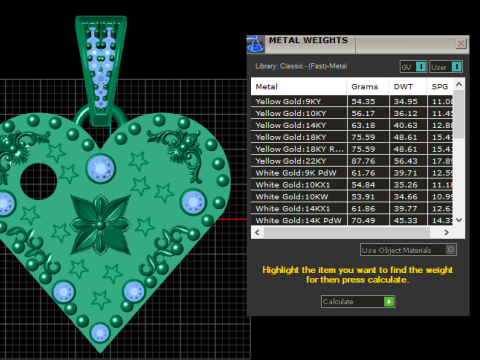Click the Calculate button
Image resolution: width=480 pixels, height=360 pixels.
(x=358, y=301)
